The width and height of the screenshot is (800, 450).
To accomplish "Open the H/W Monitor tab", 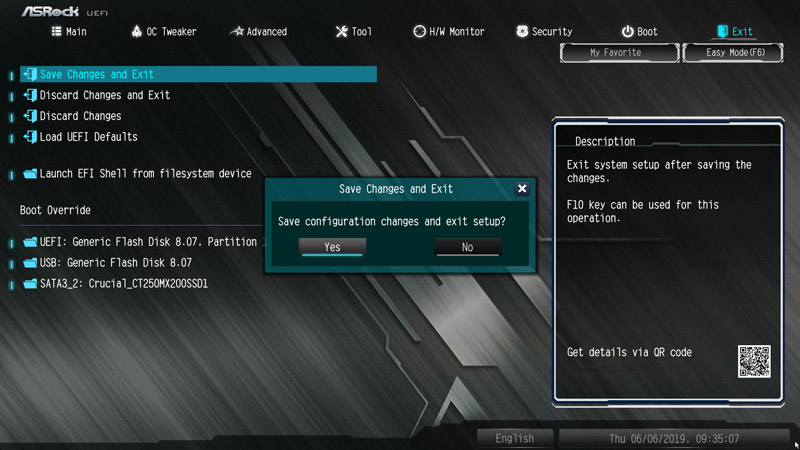I will pos(448,32).
